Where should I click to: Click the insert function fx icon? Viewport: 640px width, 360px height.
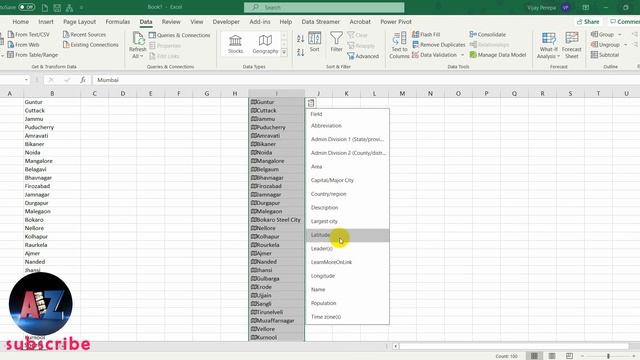click(83, 80)
